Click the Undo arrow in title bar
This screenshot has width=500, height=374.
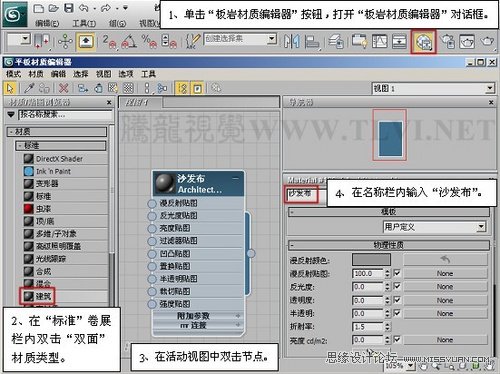tap(84, 8)
